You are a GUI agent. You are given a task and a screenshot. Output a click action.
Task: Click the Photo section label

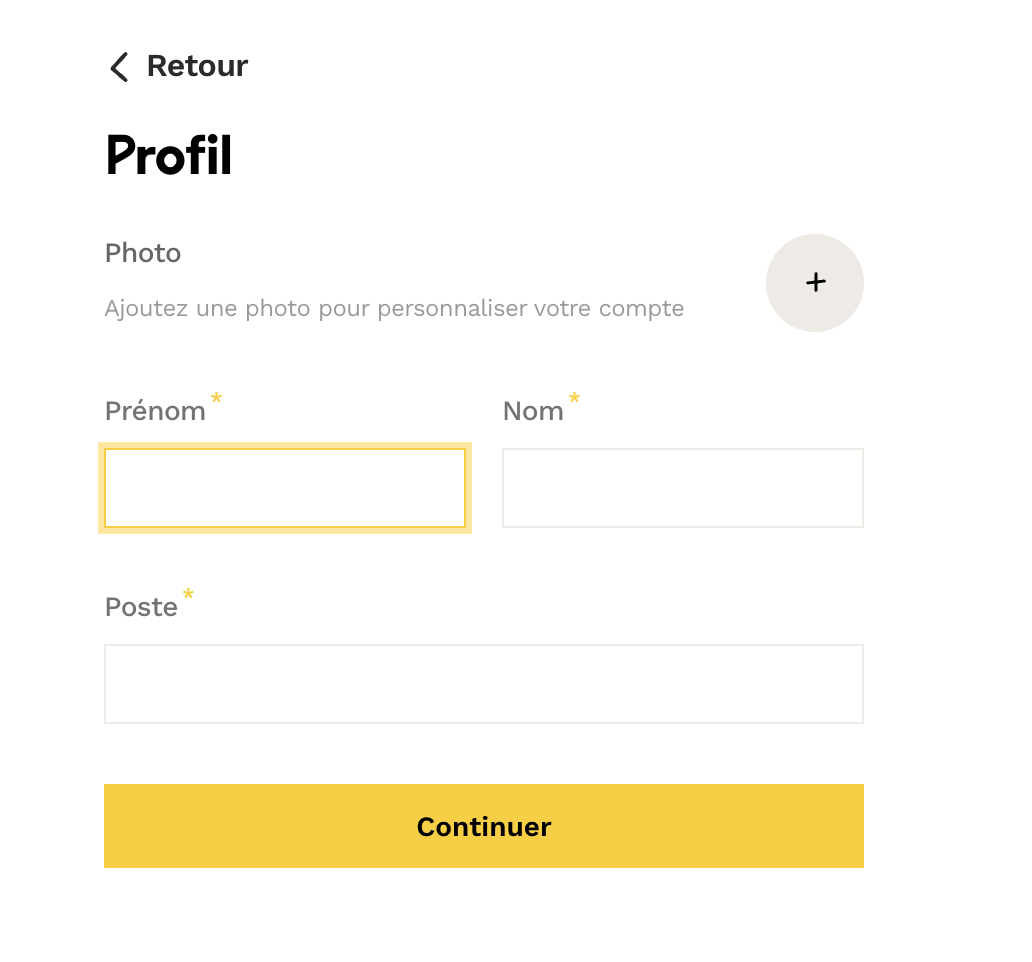point(143,253)
